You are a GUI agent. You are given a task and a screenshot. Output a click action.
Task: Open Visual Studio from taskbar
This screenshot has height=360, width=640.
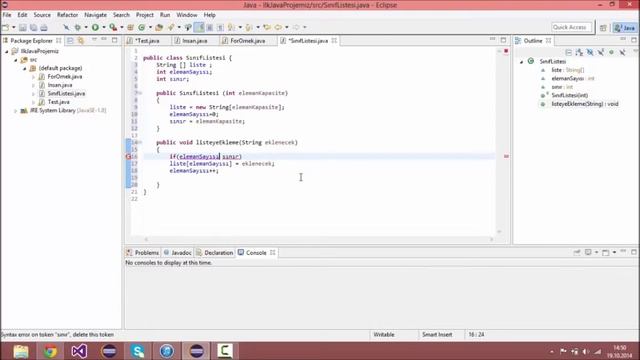tap(79, 351)
